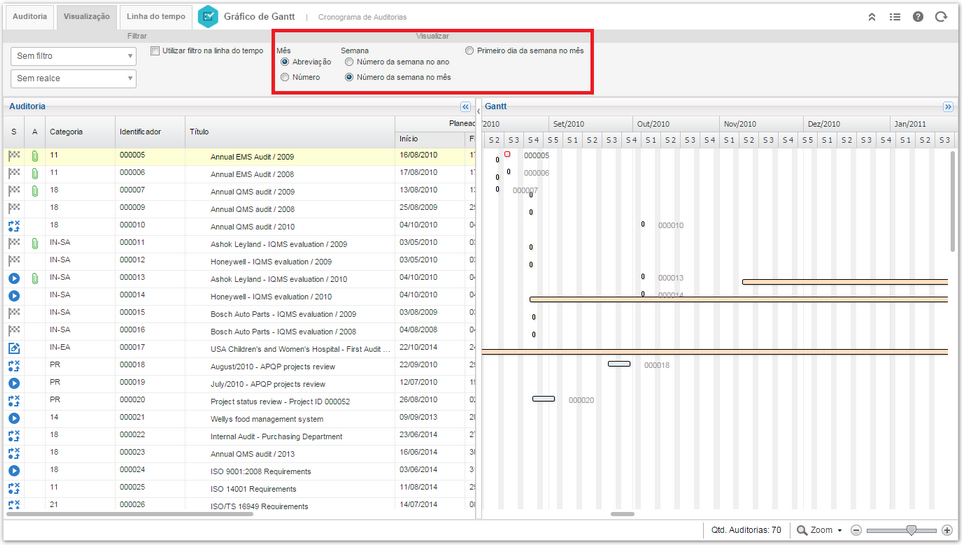Sort by the Início column header
Viewport: 962px width, 545px height.
430,139
